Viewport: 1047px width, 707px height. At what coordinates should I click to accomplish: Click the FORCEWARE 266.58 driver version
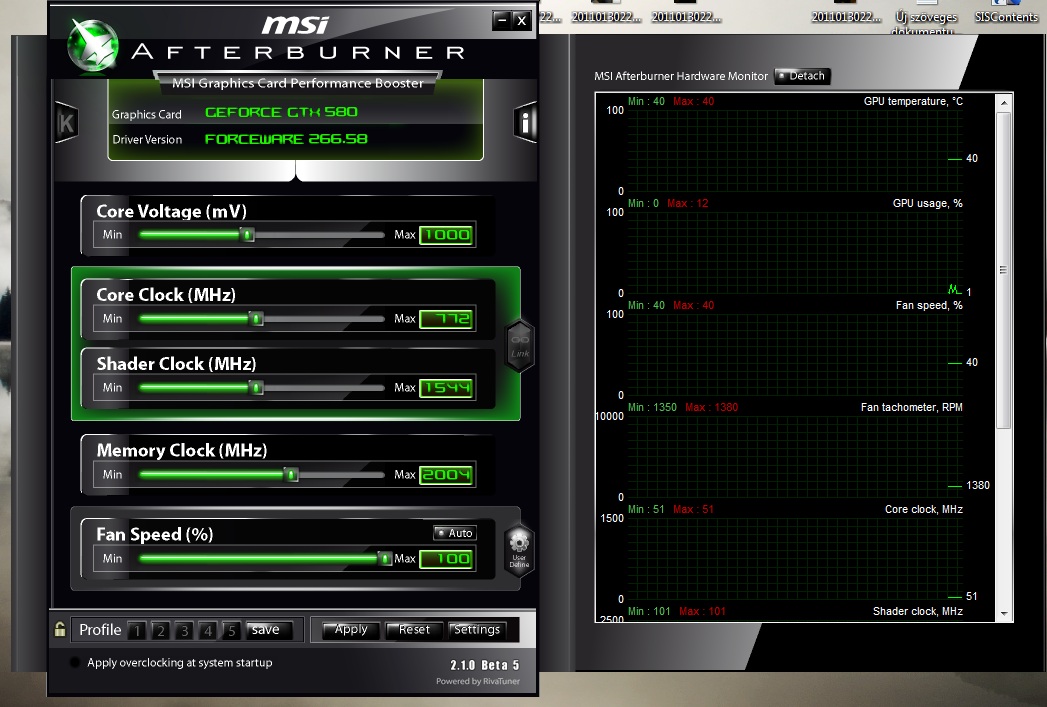point(286,139)
